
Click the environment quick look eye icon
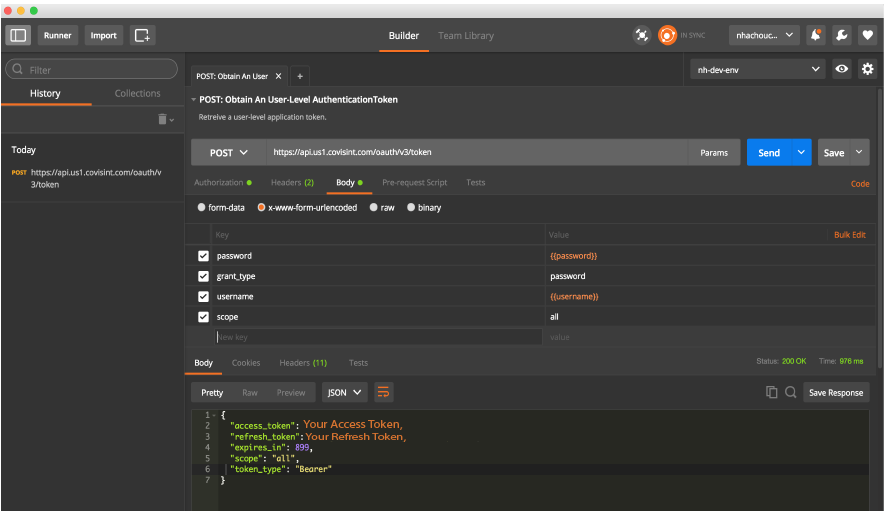click(842, 69)
